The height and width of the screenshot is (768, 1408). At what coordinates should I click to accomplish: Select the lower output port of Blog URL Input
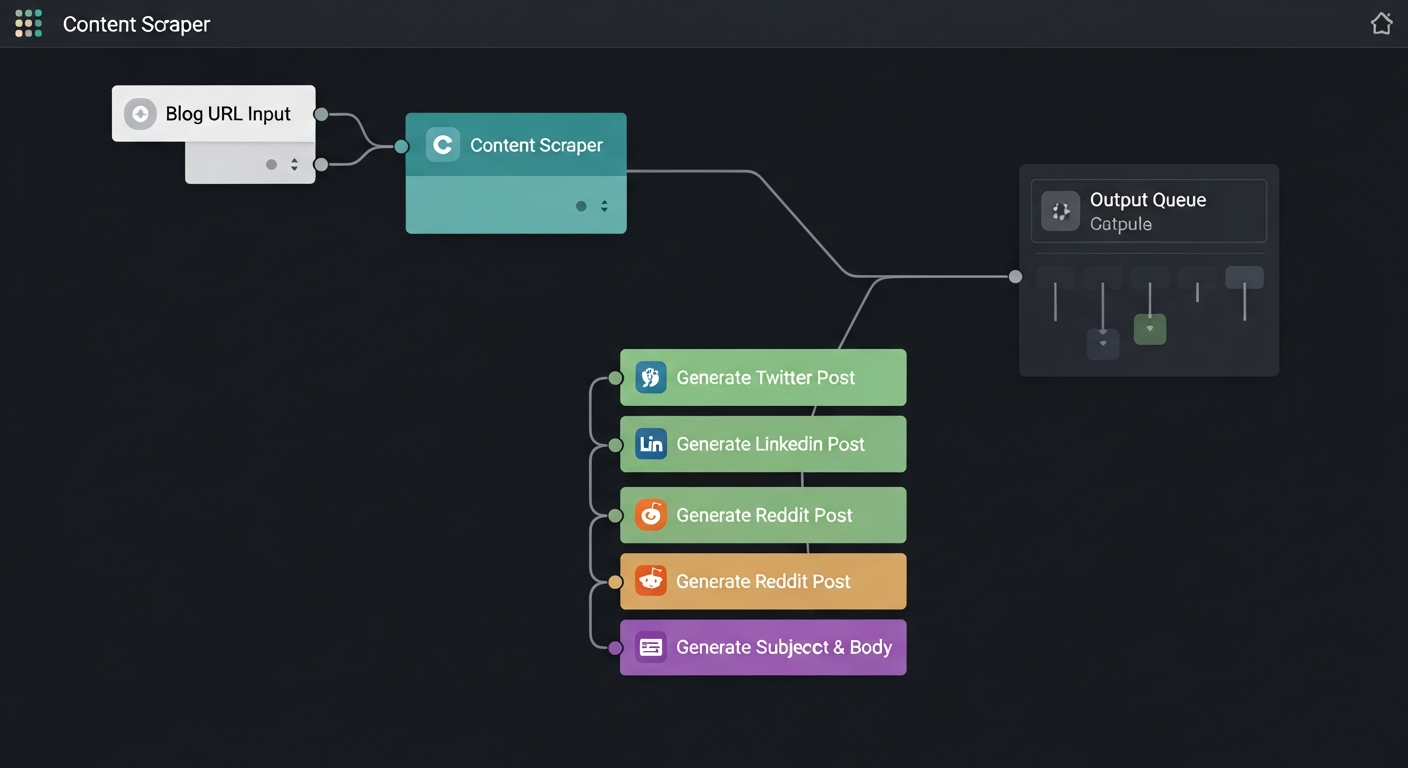(x=321, y=164)
